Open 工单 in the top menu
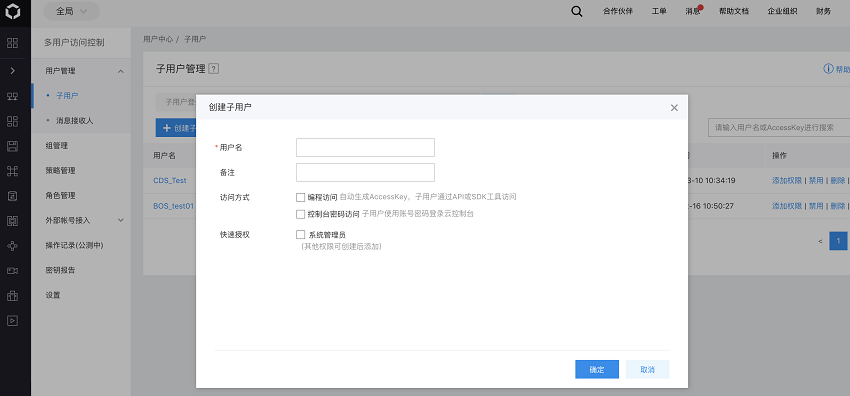 click(x=659, y=11)
